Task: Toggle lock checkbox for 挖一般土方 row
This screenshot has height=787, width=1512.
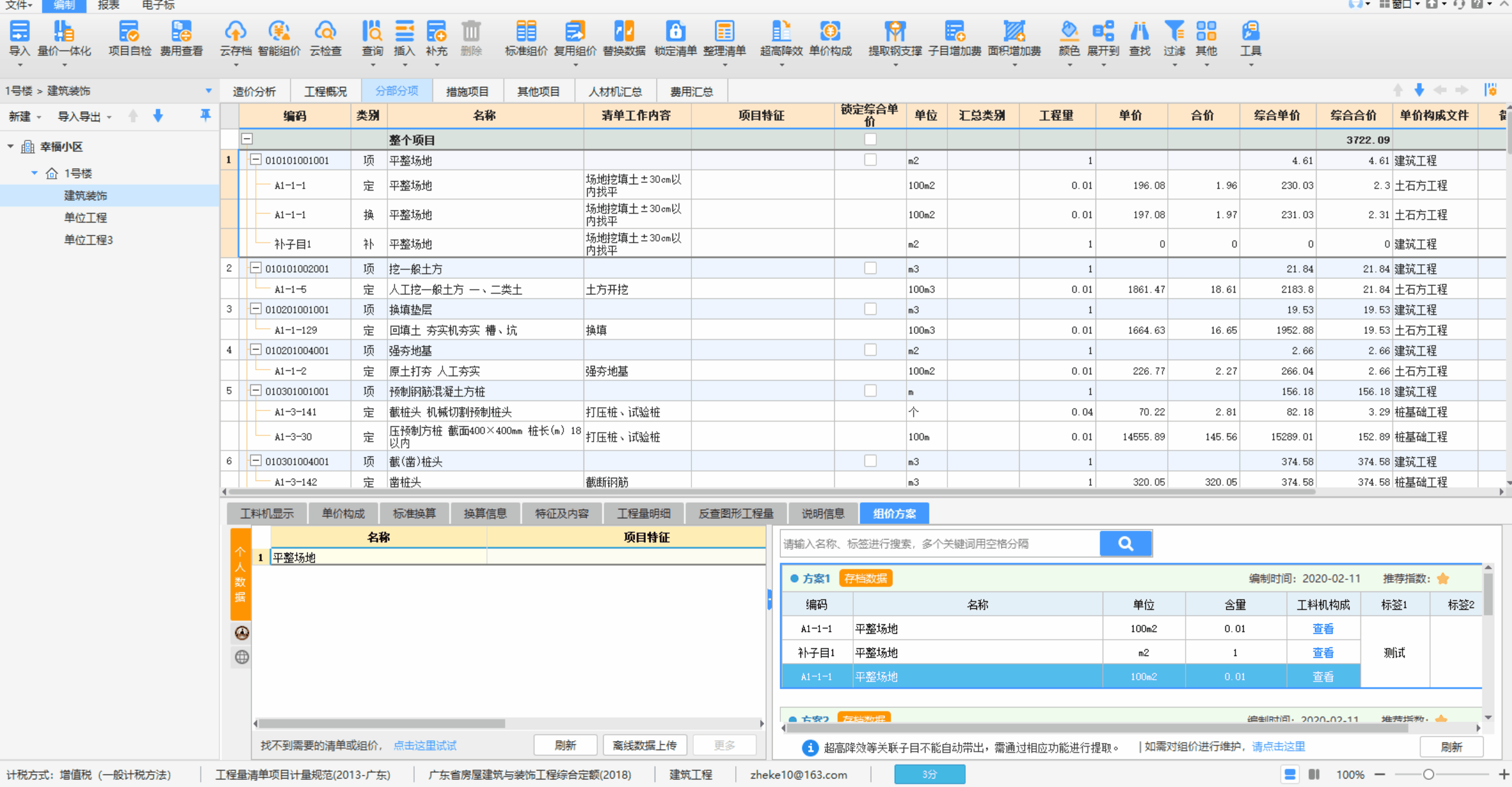Action: (870, 268)
